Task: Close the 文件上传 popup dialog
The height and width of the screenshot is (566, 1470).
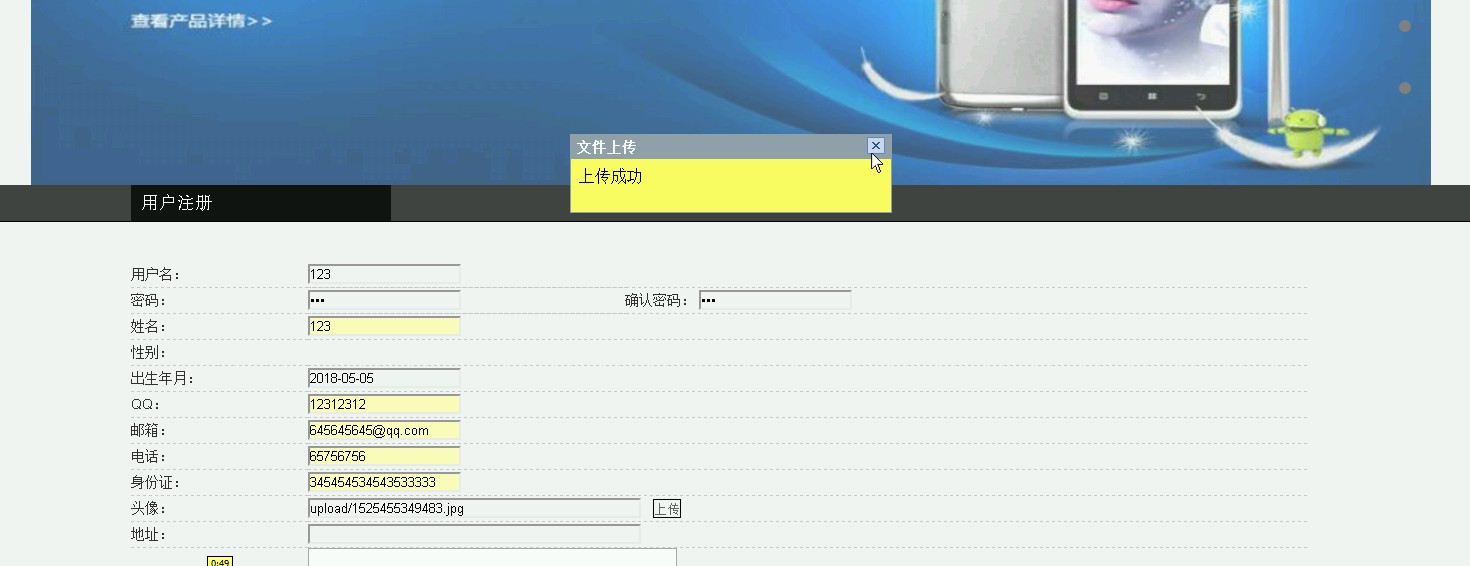Action: [x=876, y=146]
